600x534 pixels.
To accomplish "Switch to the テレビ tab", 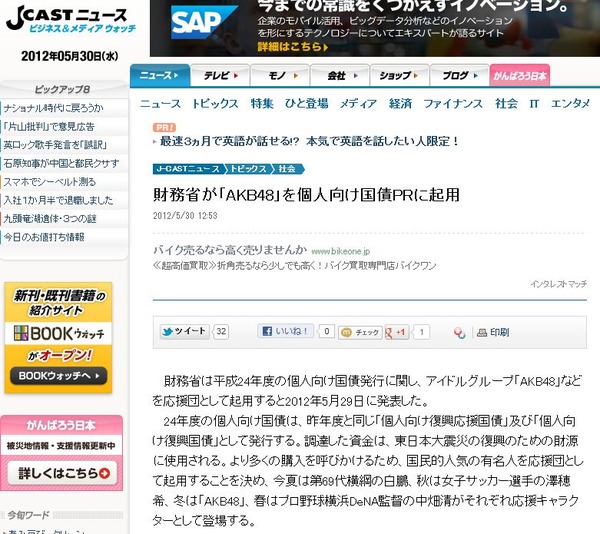I will pos(220,76).
